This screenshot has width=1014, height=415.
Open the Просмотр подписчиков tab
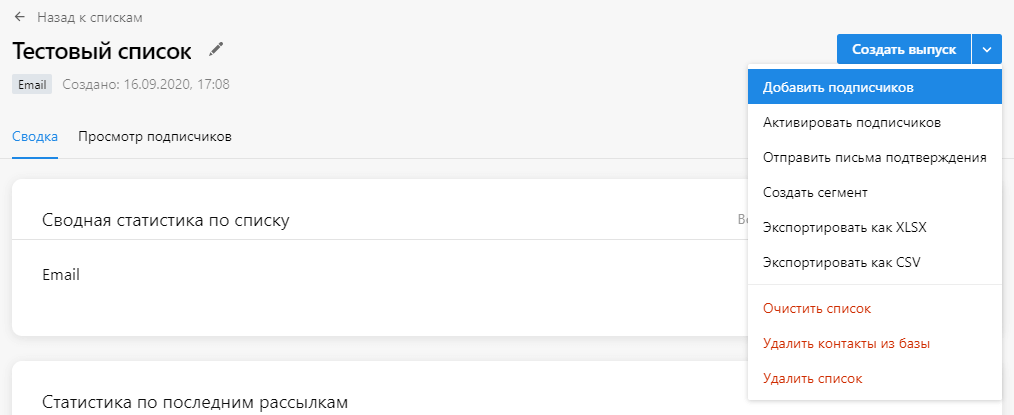click(x=155, y=137)
